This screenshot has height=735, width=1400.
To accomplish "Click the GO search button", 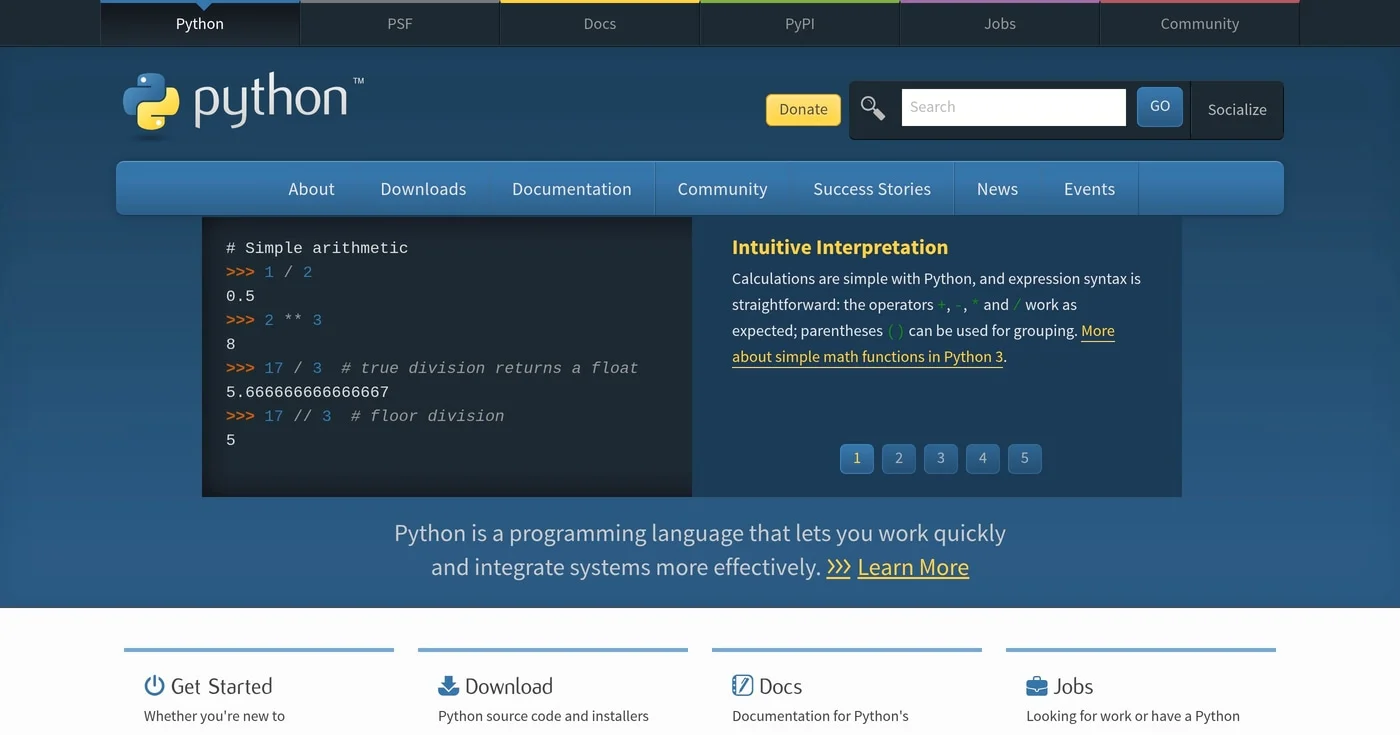I will 1160,106.
